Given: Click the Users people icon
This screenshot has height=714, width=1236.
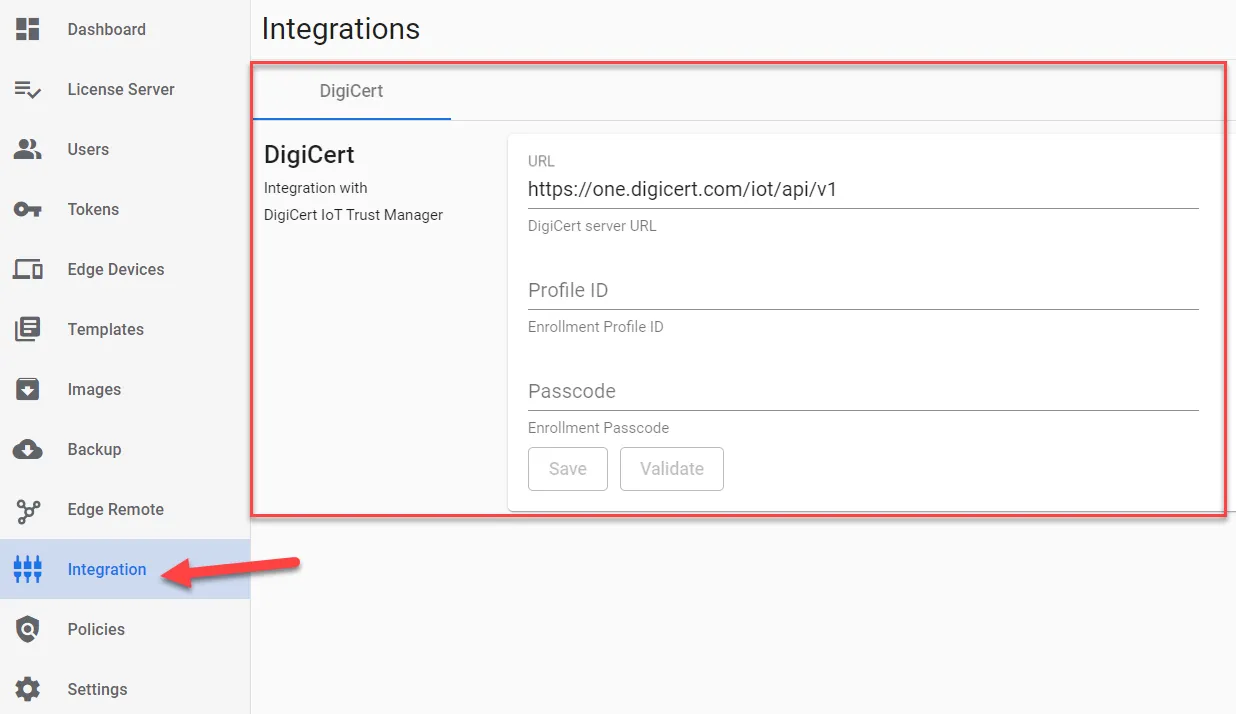Looking at the screenshot, I should pyautogui.click(x=28, y=149).
